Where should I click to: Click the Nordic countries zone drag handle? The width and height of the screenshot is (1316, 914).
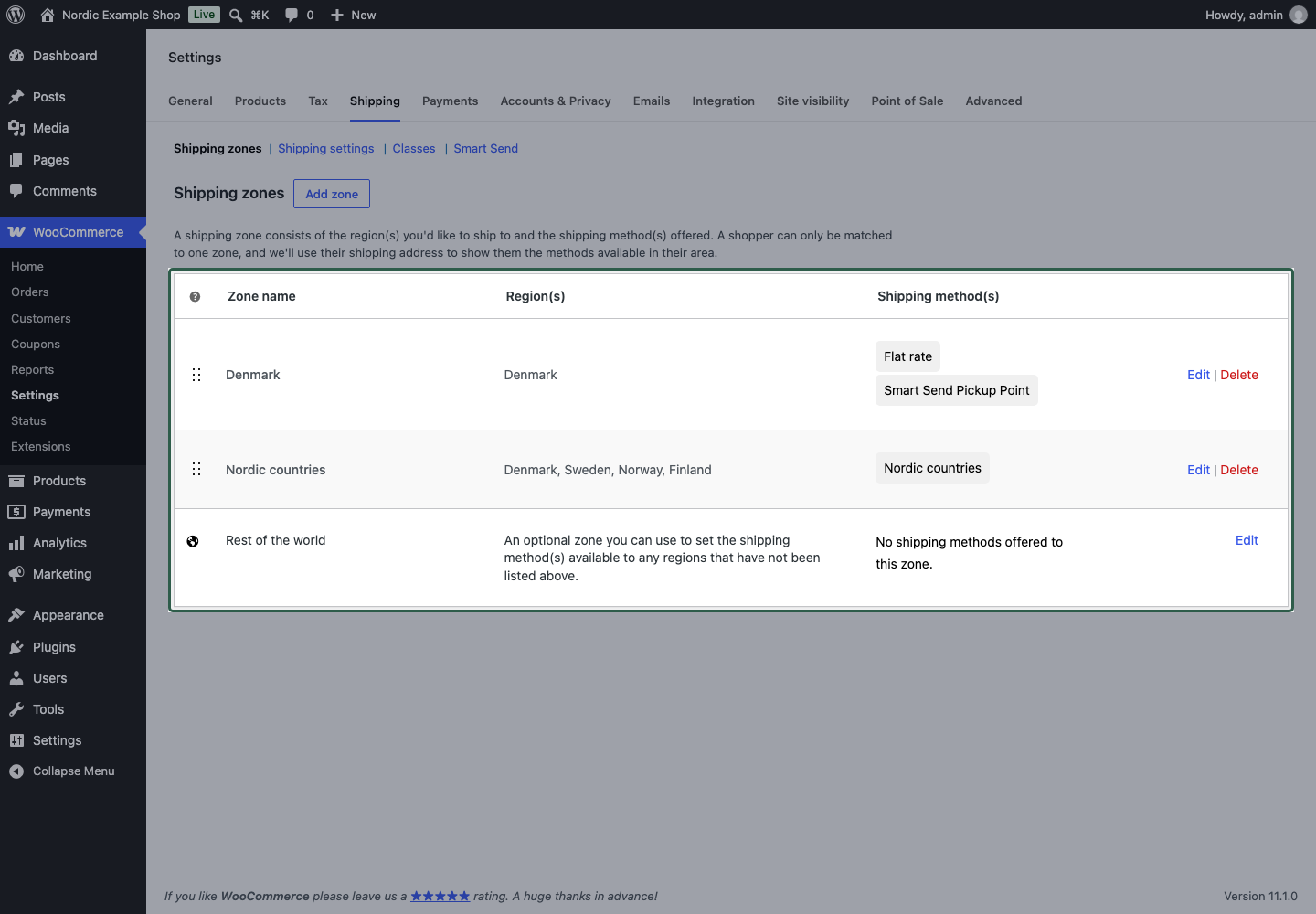(196, 470)
